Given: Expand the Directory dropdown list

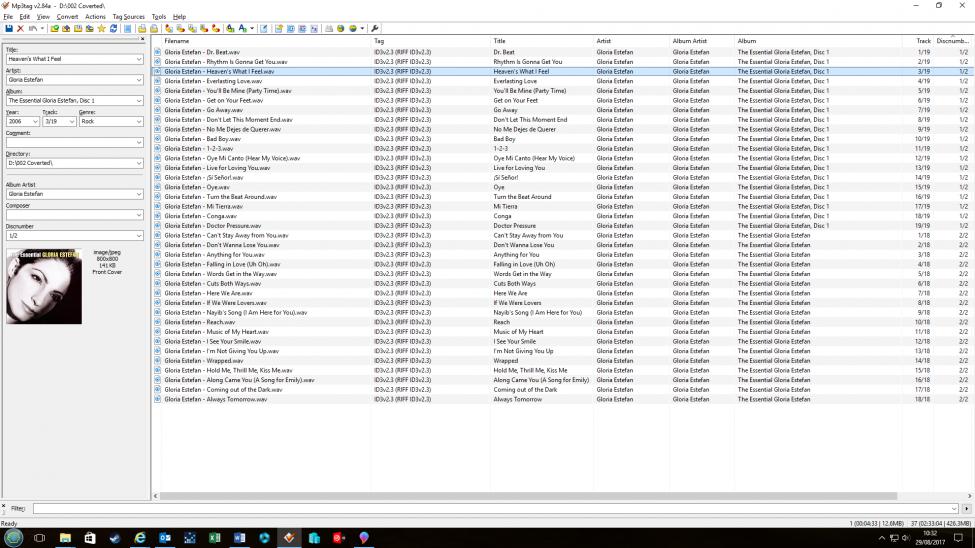Looking at the screenshot, I should [139, 163].
